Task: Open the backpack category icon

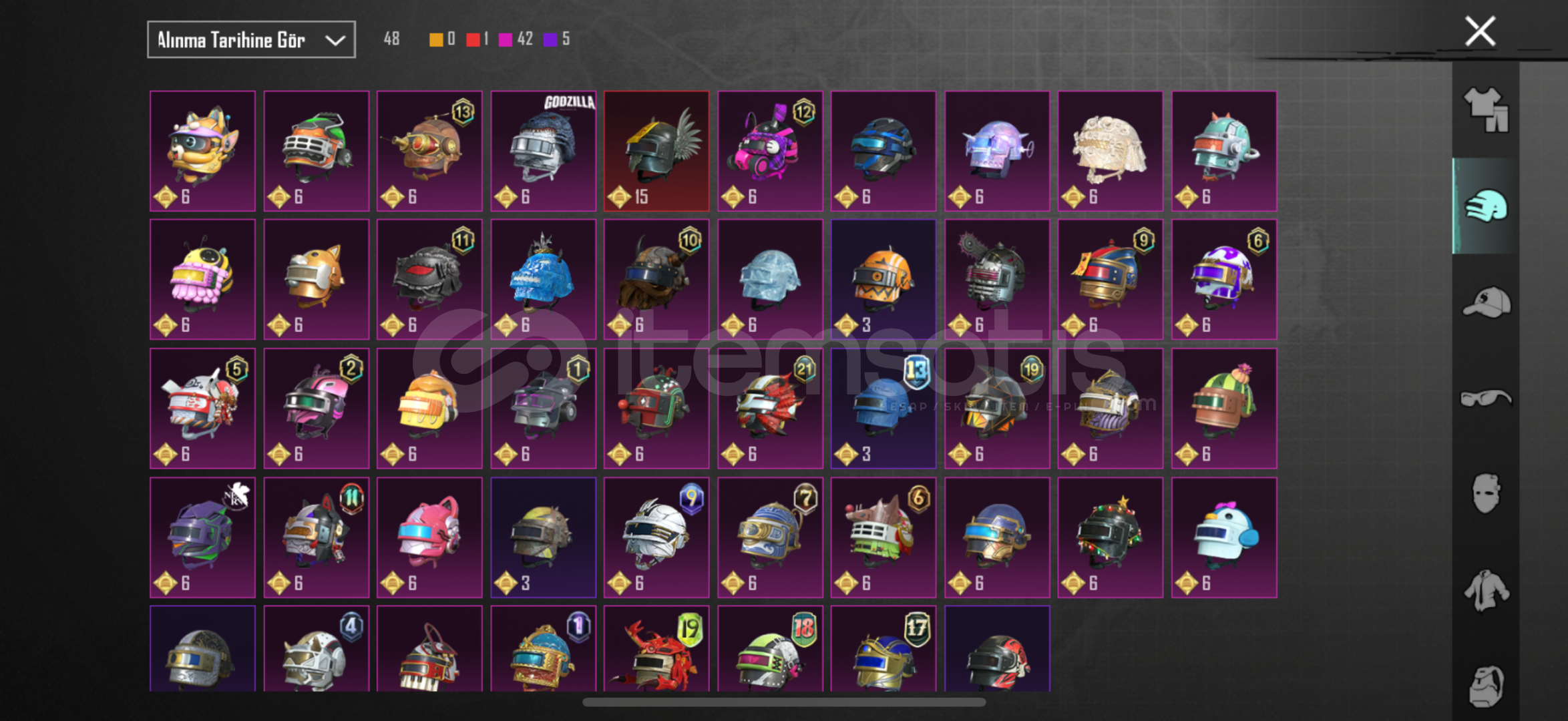Action: (x=1486, y=686)
